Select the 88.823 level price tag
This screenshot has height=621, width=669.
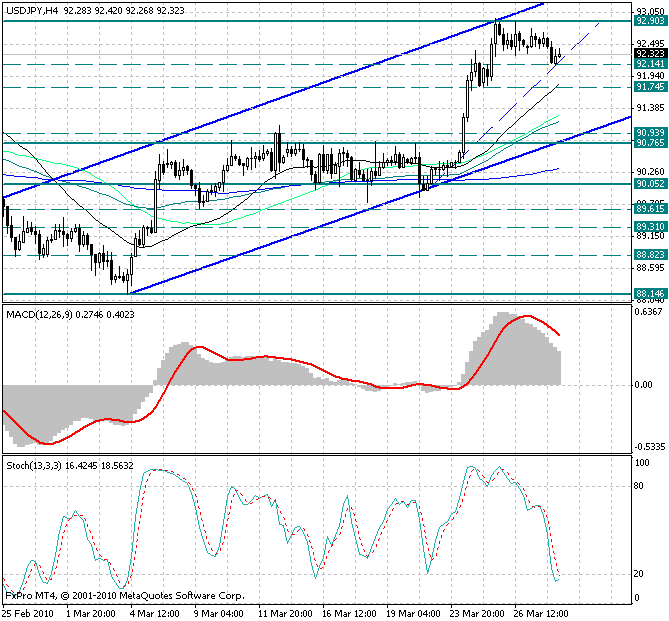coord(650,255)
